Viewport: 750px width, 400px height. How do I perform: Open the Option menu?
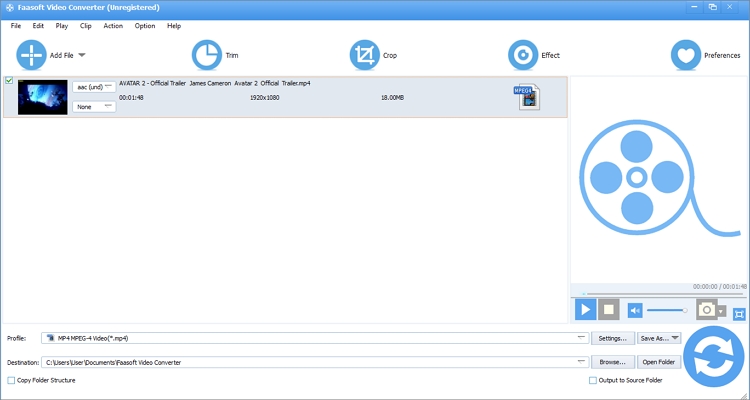pos(145,26)
